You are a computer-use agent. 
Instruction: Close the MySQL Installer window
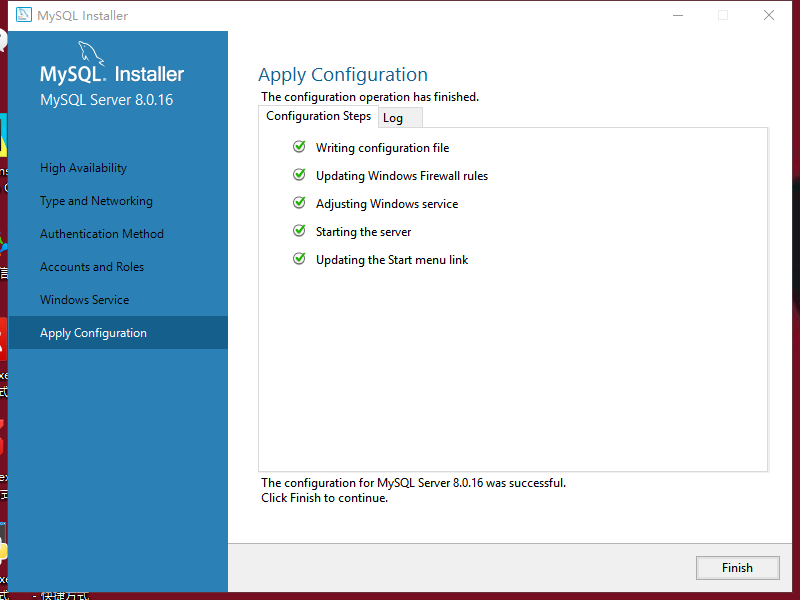[769, 15]
